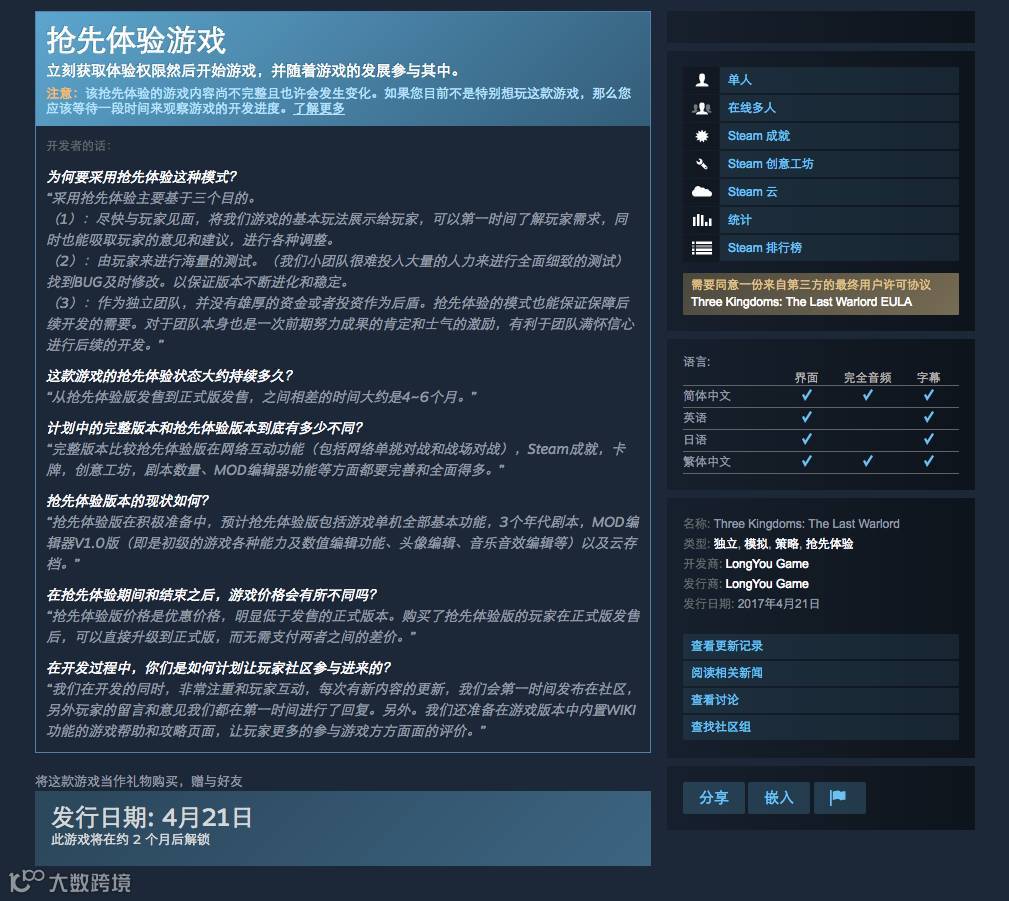Image resolution: width=1009 pixels, height=901 pixels.
Task: Click the question 为何要采用抢先体验这种模式?
Action: coord(142,176)
